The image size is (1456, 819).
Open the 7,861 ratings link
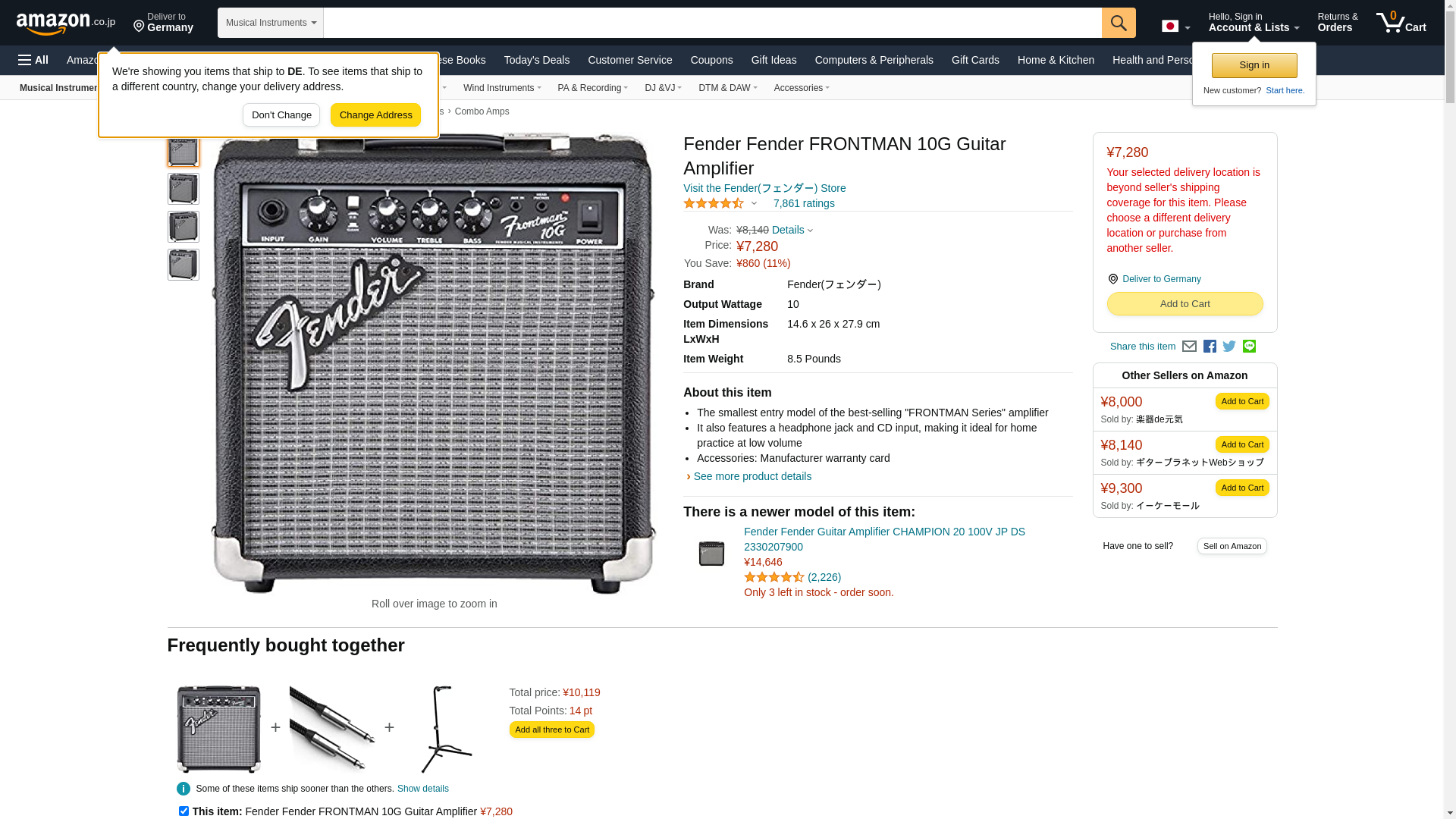tap(804, 203)
